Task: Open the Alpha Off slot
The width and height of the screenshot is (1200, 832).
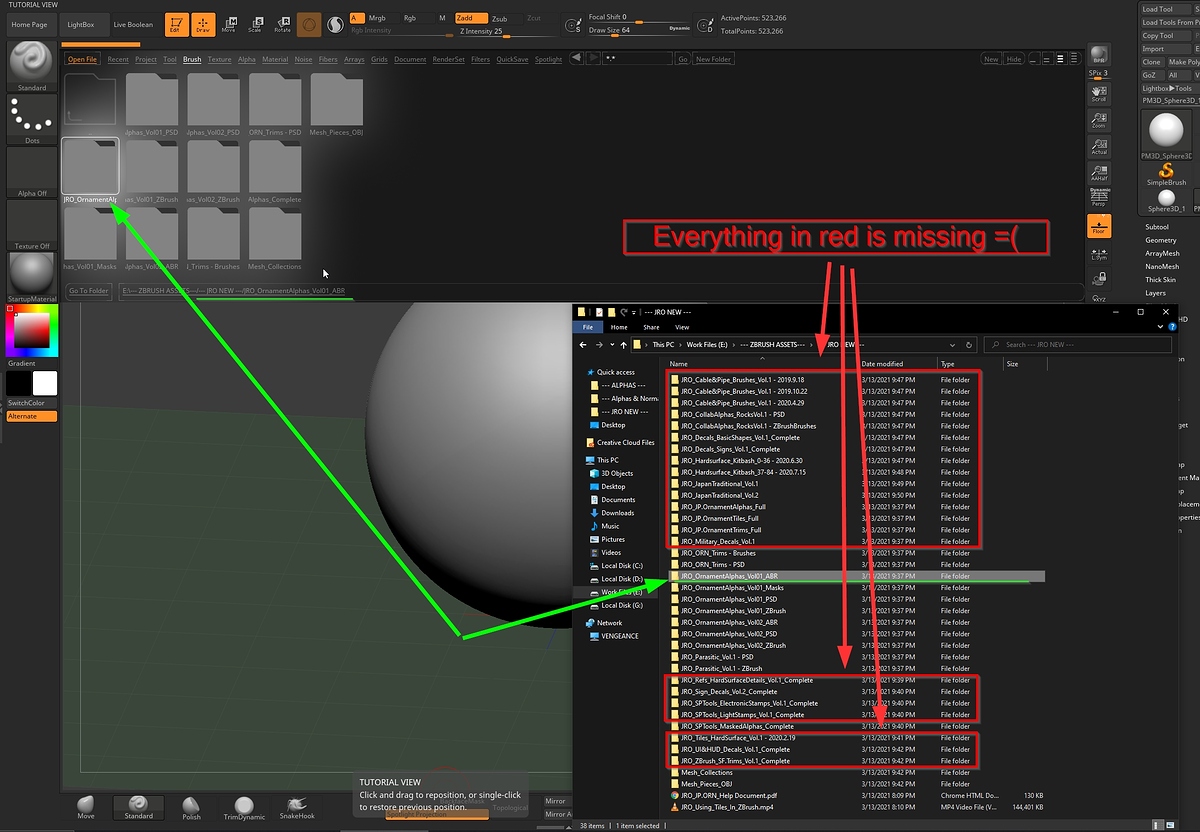Action: pos(31,172)
